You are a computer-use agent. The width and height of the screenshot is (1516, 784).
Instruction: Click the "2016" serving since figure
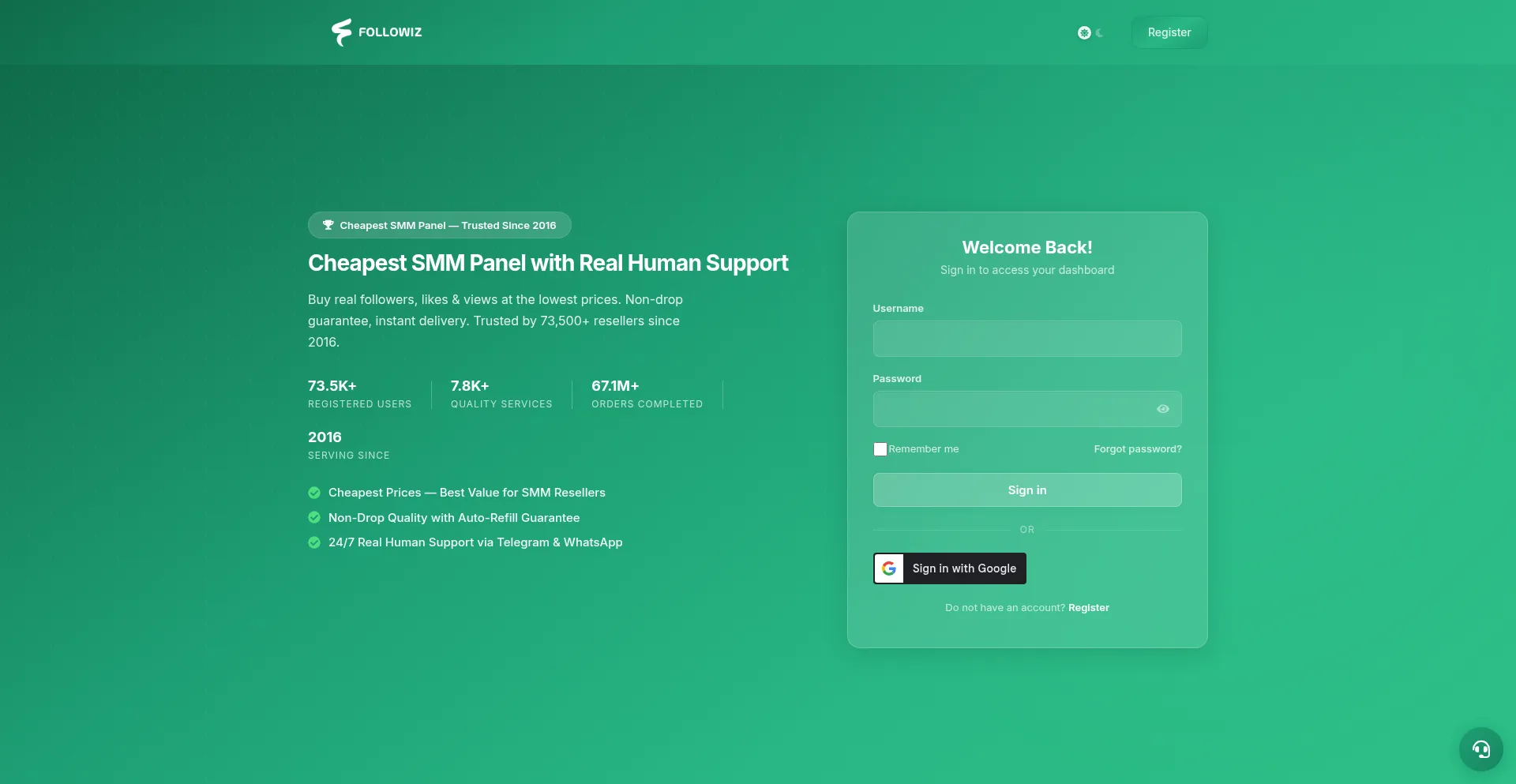pyautogui.click(x=325, y=437)
